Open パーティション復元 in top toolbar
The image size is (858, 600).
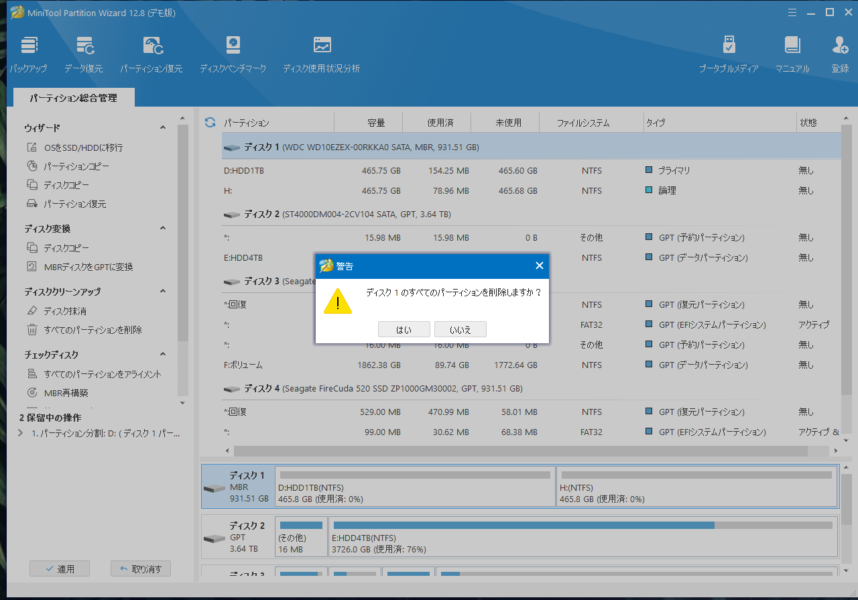[152, 54]
